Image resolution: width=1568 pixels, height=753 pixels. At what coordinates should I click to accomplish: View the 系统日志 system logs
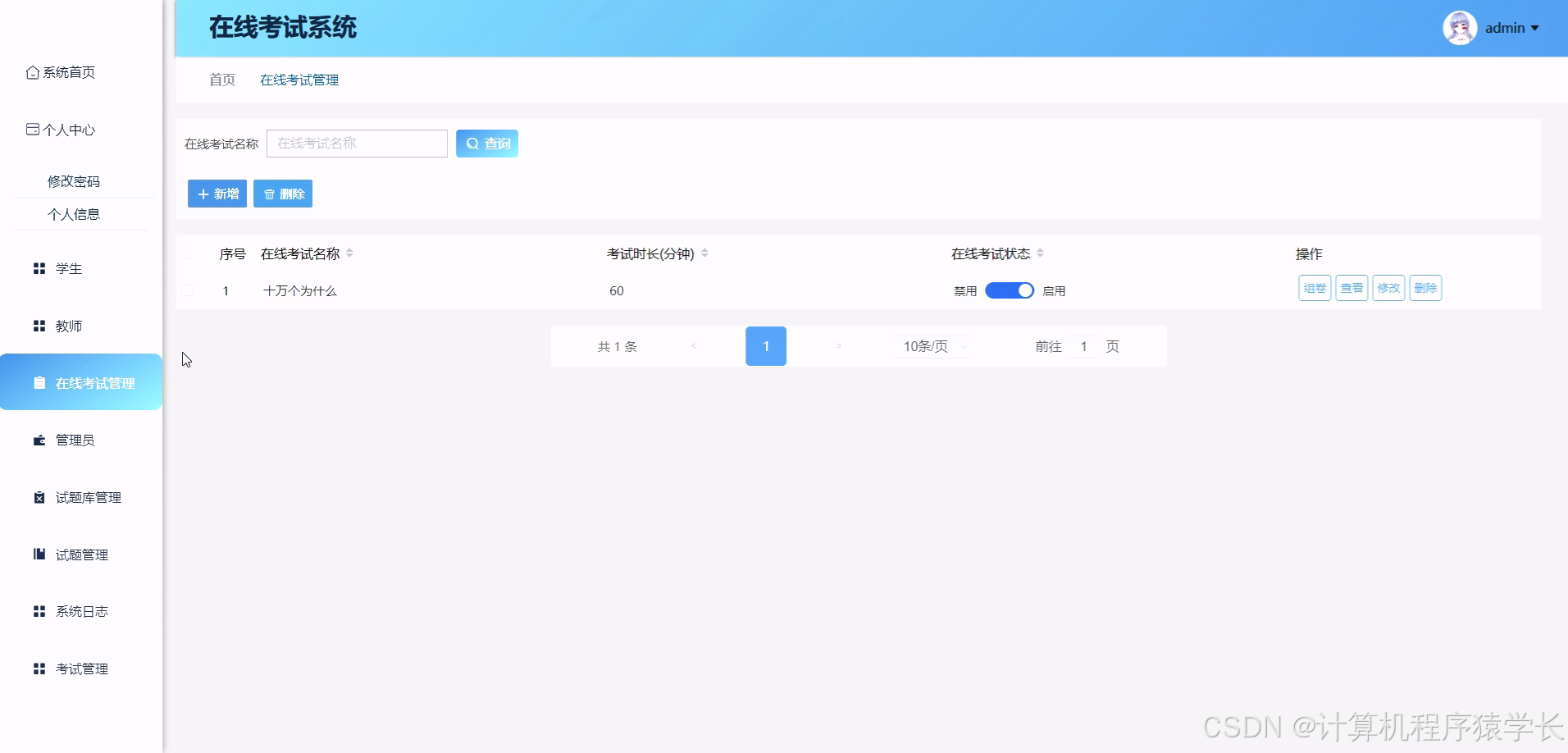[x=82, y=611]
